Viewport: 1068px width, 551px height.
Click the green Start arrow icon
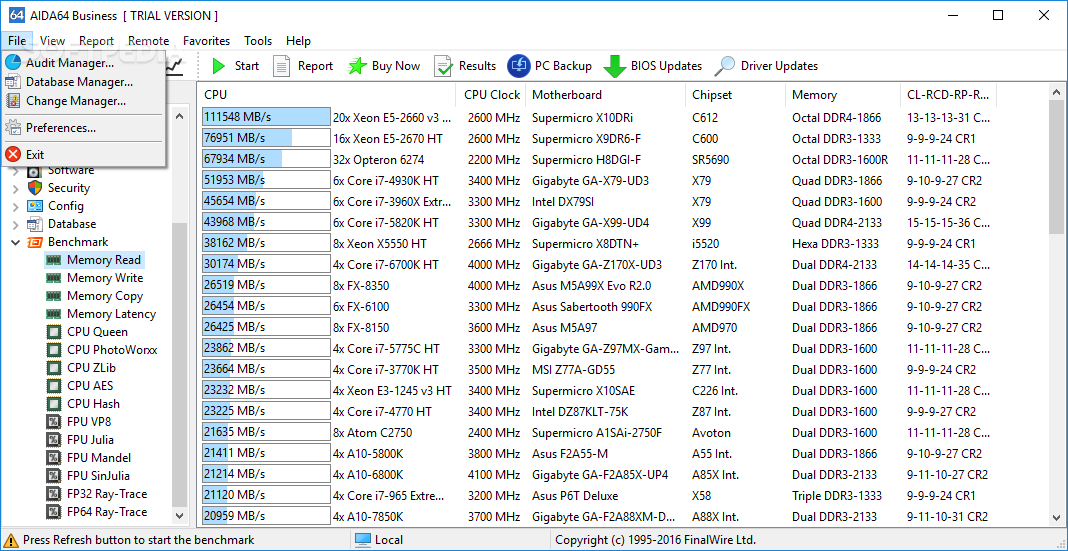coord(219,66)
